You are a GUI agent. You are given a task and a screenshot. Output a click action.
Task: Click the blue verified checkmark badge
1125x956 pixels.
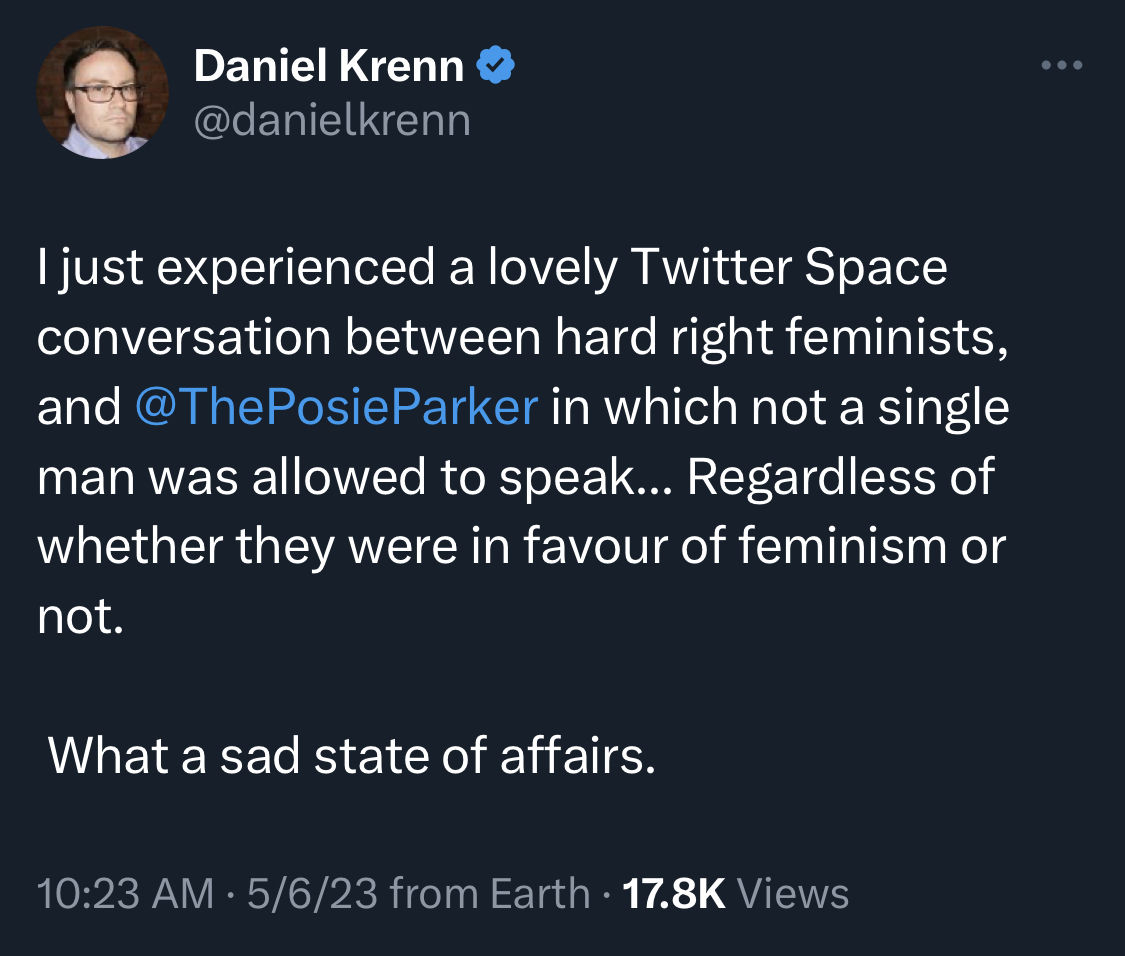click(495, 66)
